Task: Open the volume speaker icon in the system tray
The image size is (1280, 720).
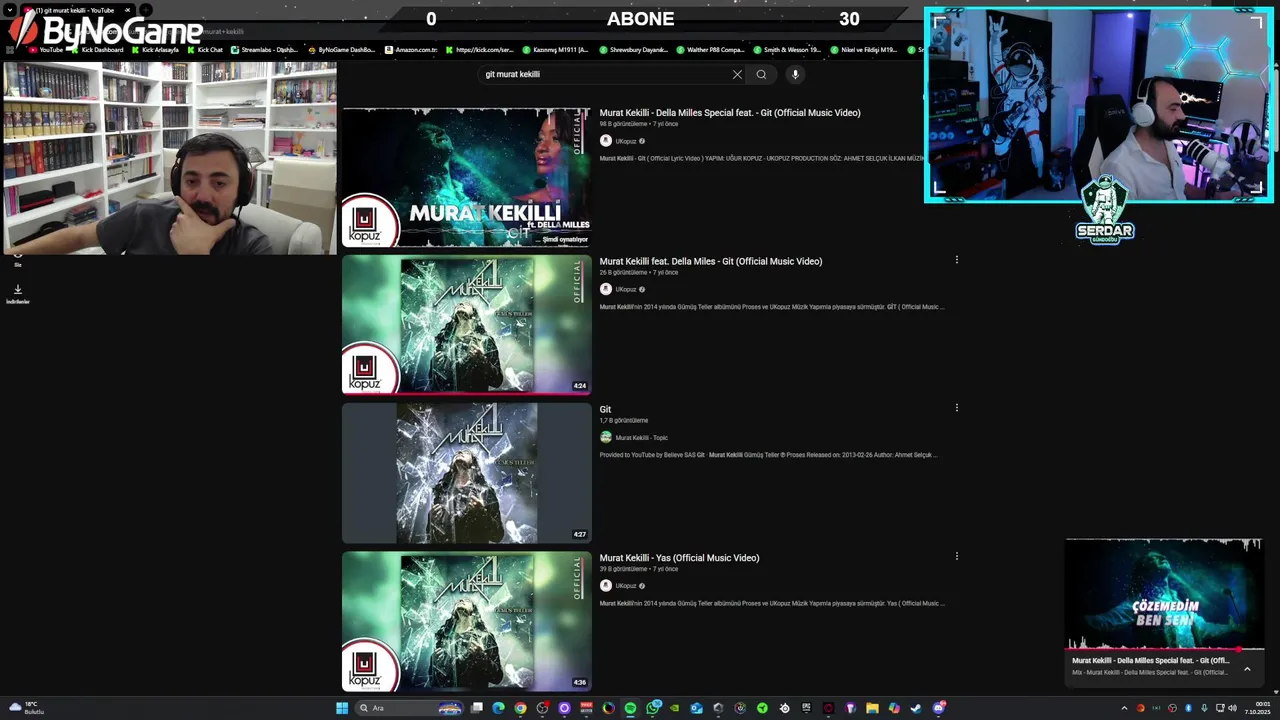Action: tap(1232, 708)
